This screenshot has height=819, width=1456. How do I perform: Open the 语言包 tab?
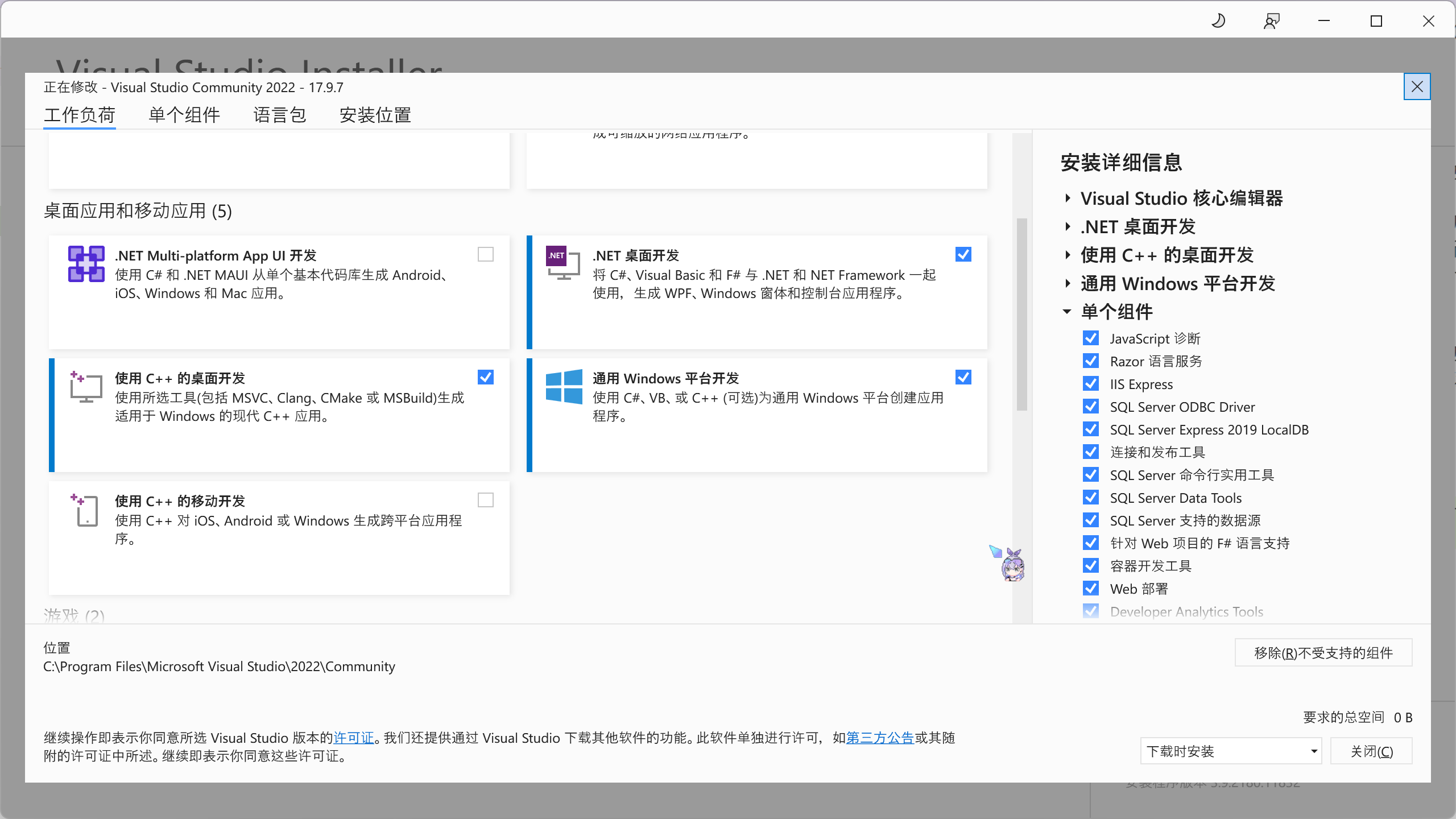click(280, 115)
